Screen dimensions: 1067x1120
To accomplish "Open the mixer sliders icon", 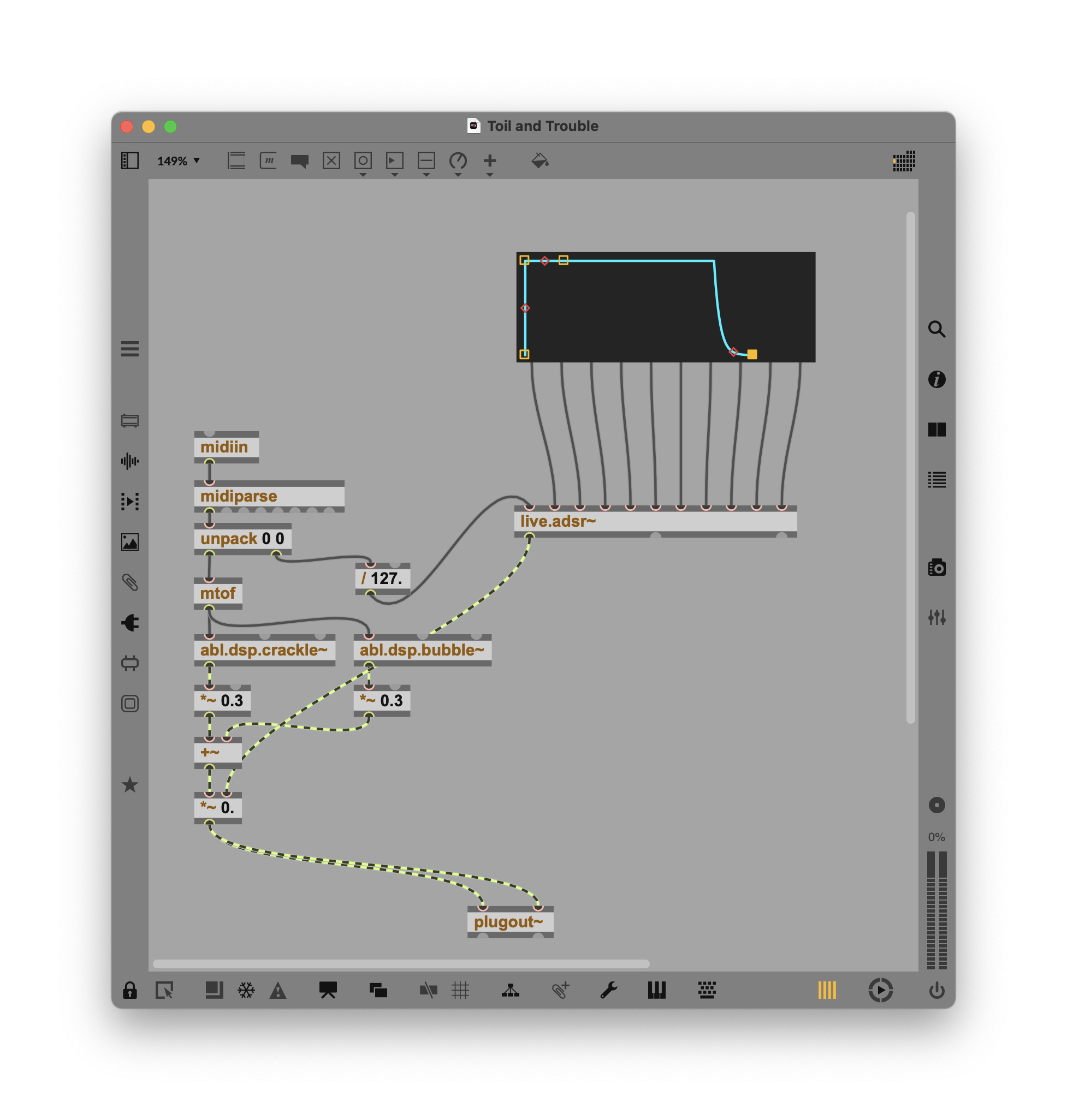I will (x=936, y=617).
